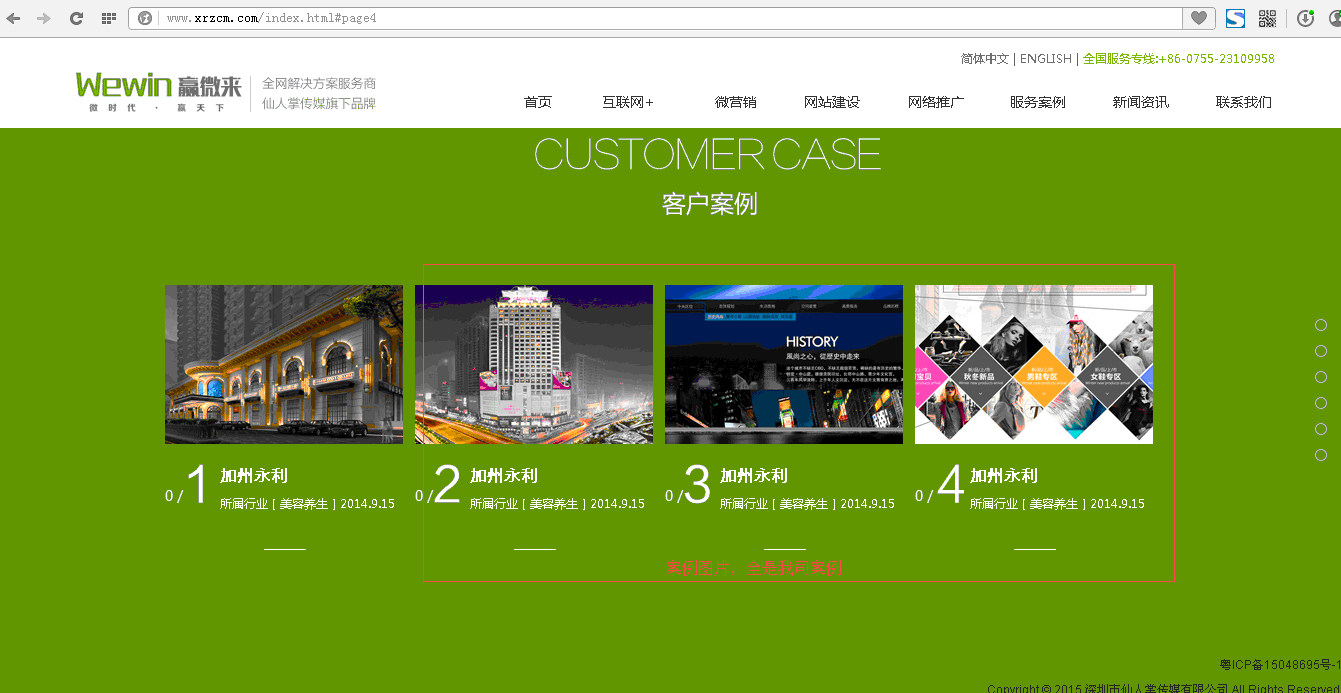This screenshot has height=693, width=1341.
Task: Switch language to ENGLISH
Action: pos(1045,59)
